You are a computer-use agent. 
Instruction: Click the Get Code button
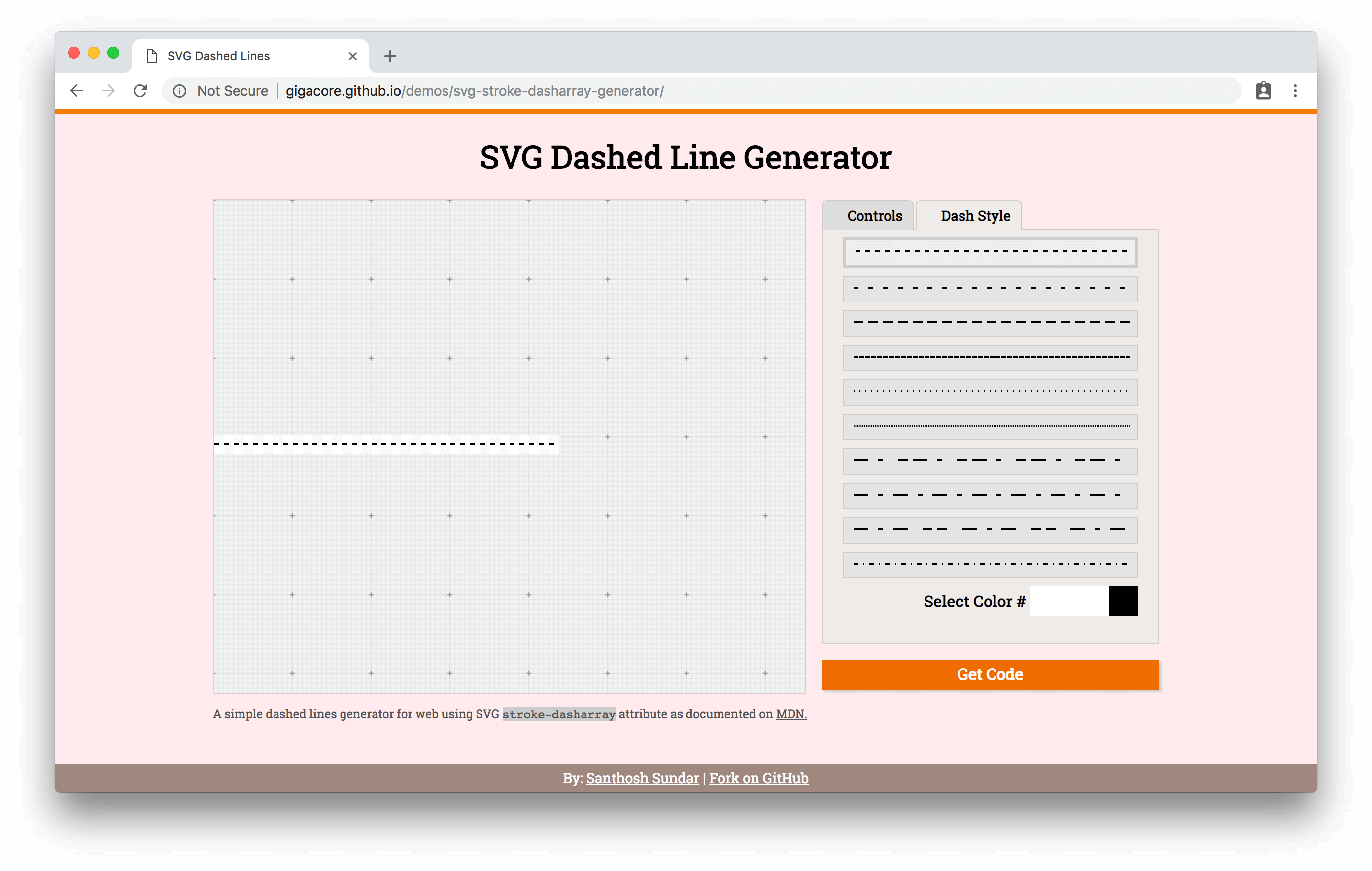click(x=990, y=674)
